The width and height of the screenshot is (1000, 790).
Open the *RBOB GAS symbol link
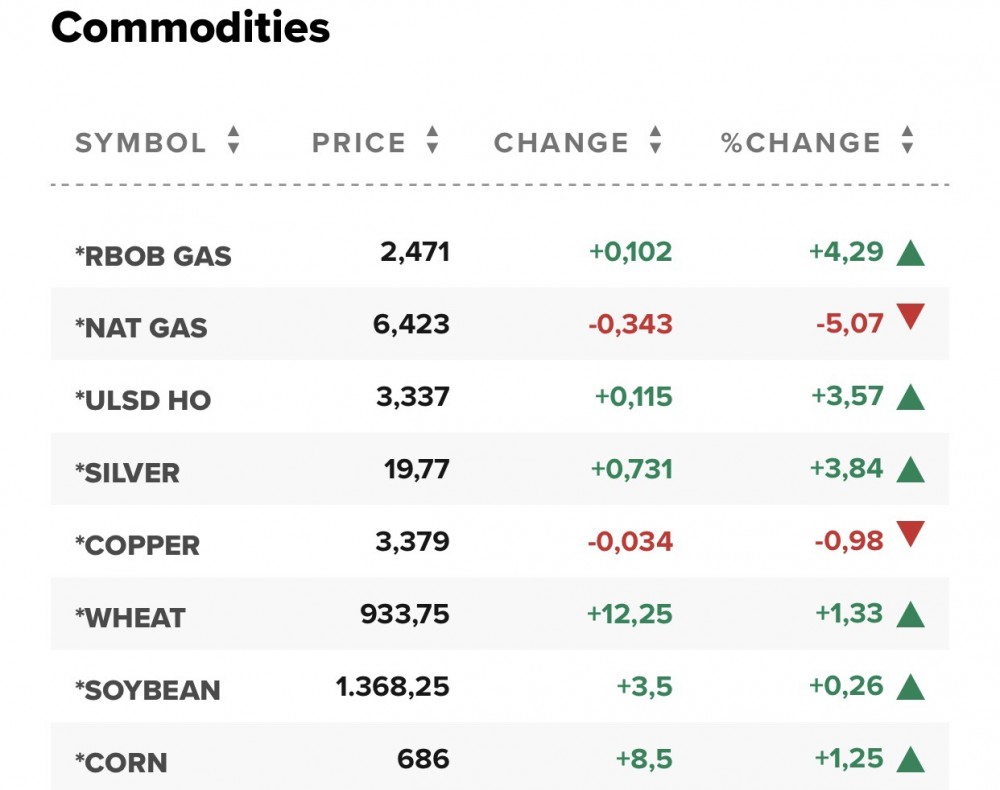click(153, 256)
